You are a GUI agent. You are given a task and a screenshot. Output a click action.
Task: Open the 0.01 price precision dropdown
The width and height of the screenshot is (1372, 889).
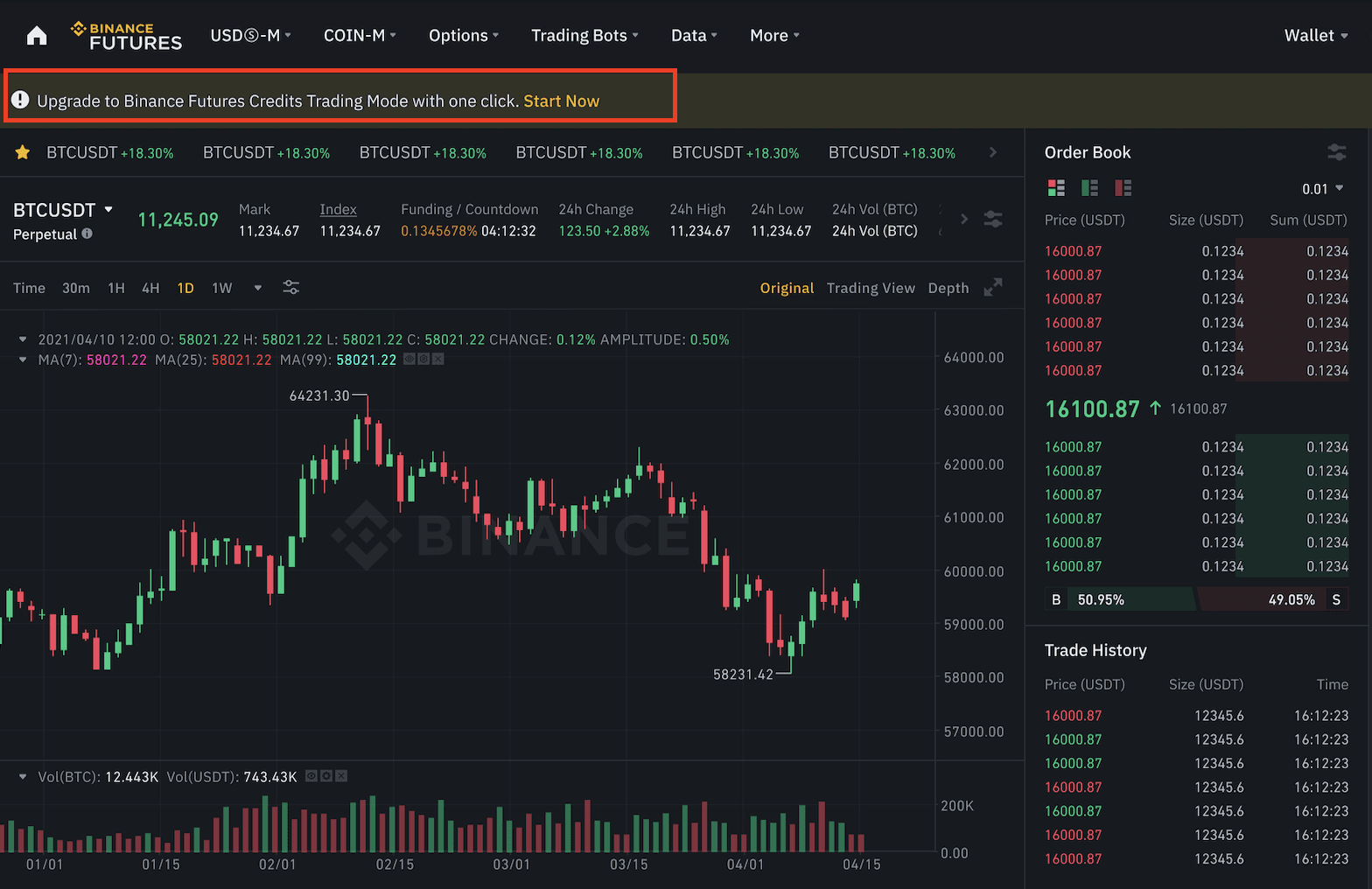coord(1322,189)
